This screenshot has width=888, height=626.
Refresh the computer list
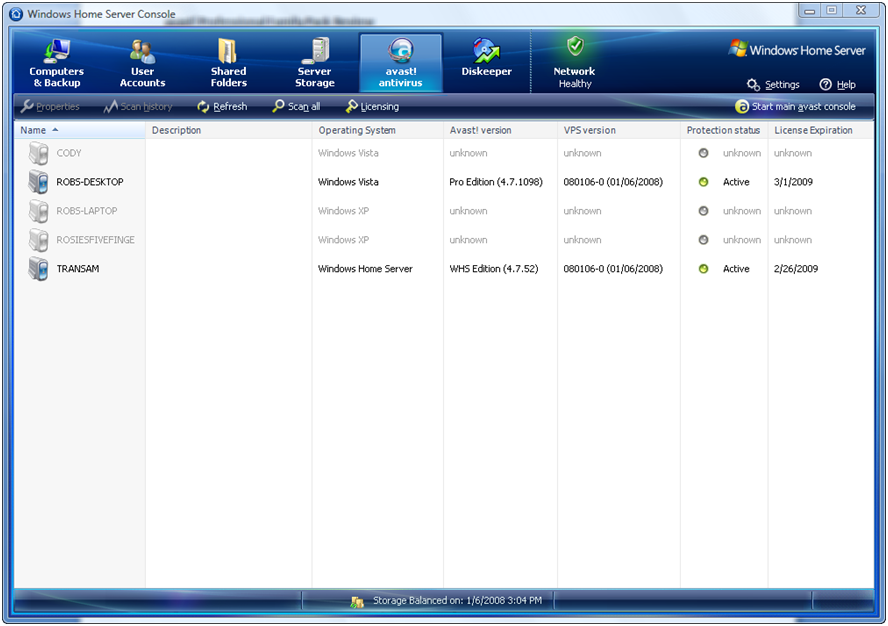coord(222,107)
